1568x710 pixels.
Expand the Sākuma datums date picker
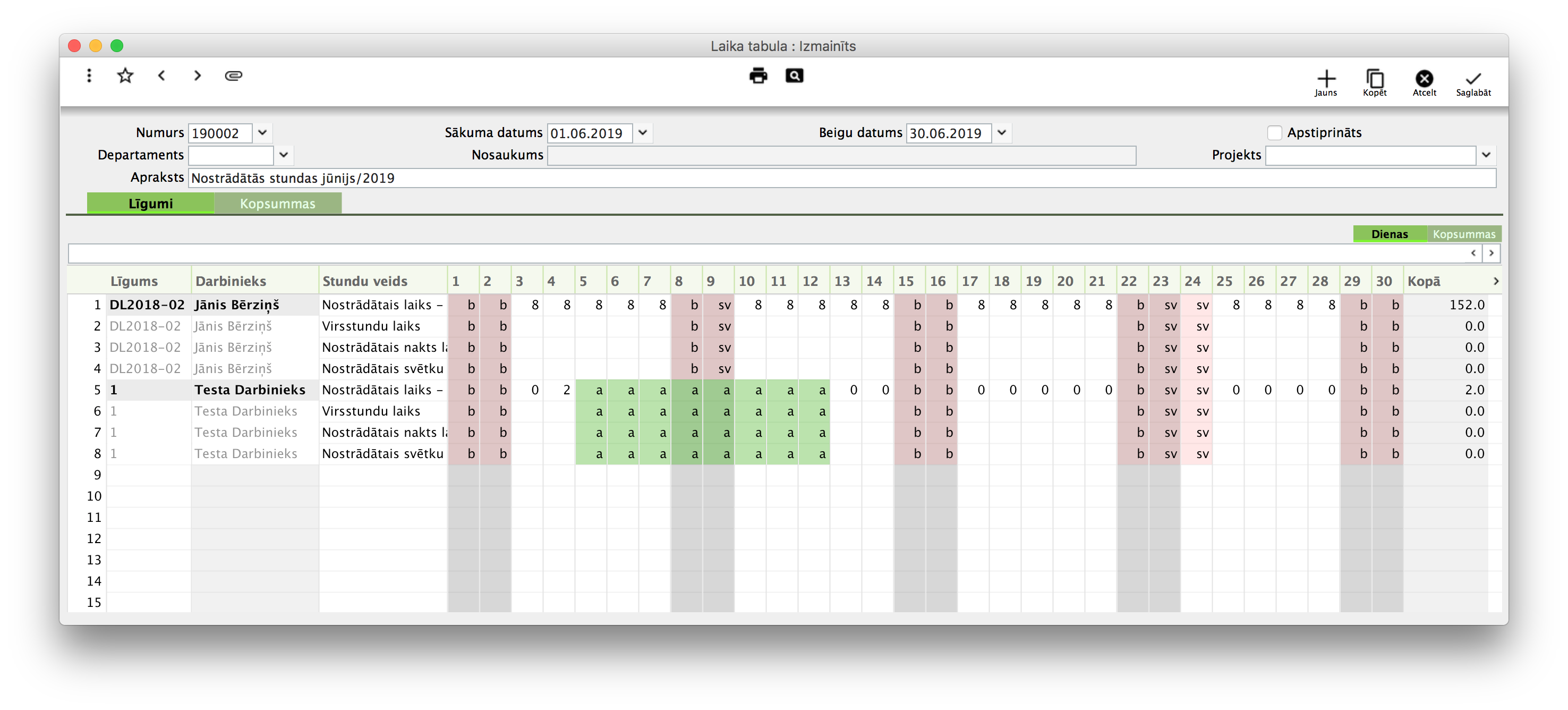tap(642, 133)
